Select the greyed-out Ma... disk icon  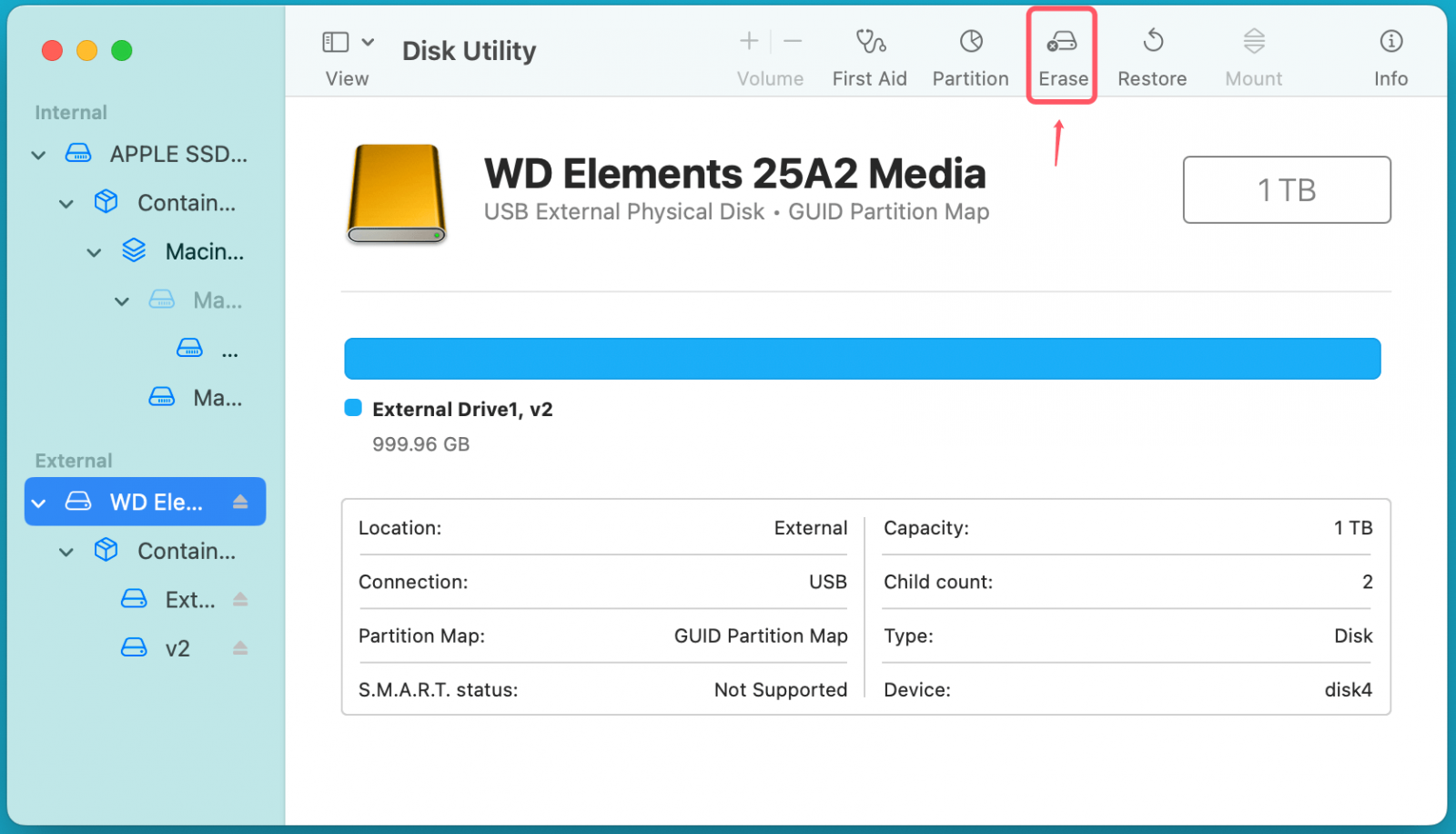coord(161,299)
